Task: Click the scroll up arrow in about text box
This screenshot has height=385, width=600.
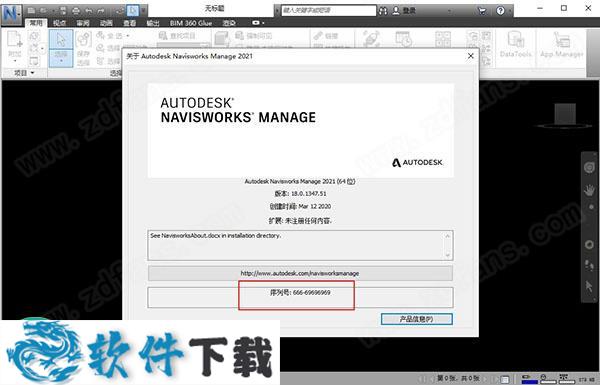Action: [x=447, y=236]
